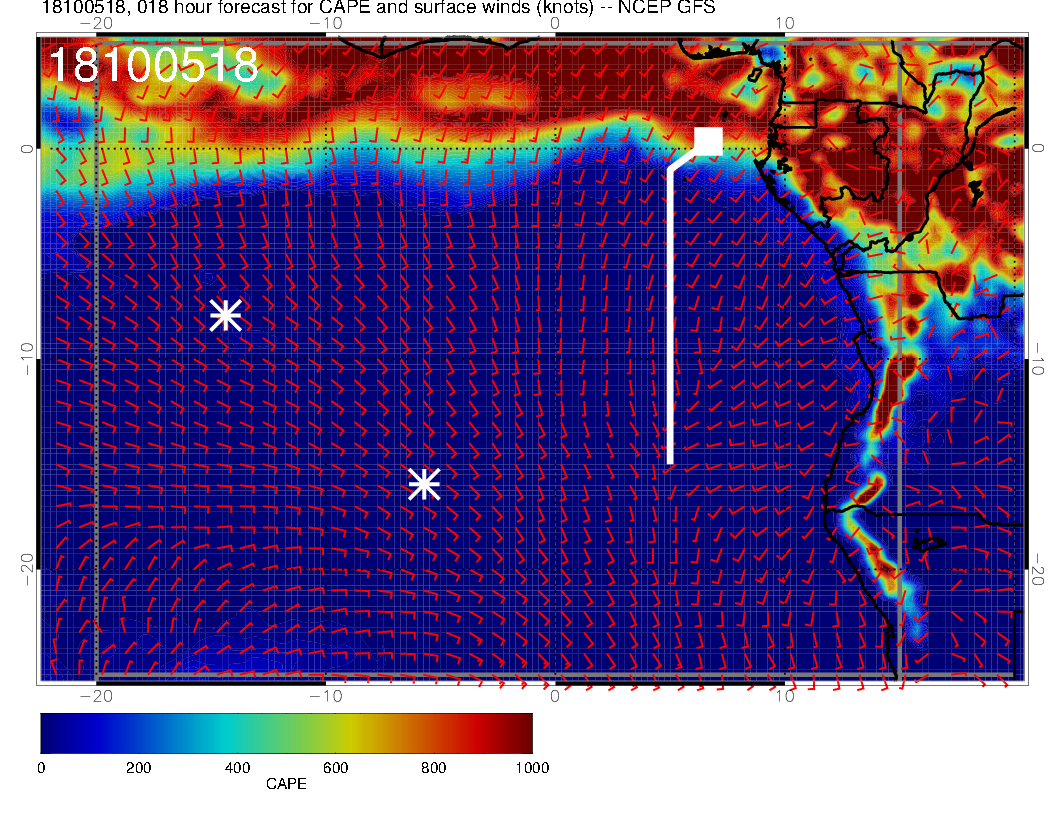Click the white vertical track line
Viewport: 1056px width, 816px height.
tap(670, 320)
